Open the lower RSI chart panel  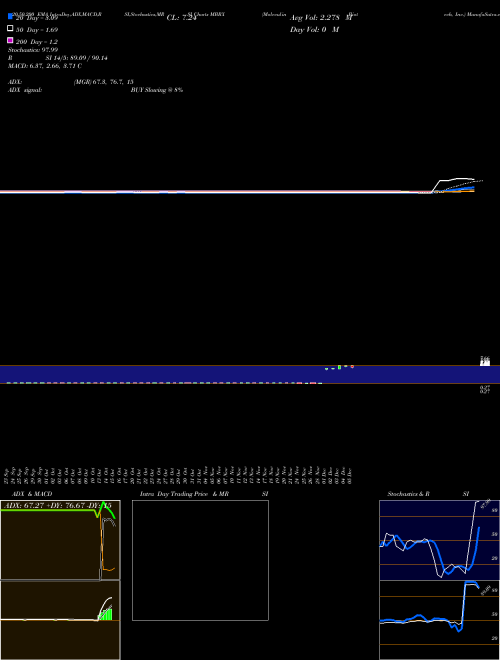click(439, 620)
